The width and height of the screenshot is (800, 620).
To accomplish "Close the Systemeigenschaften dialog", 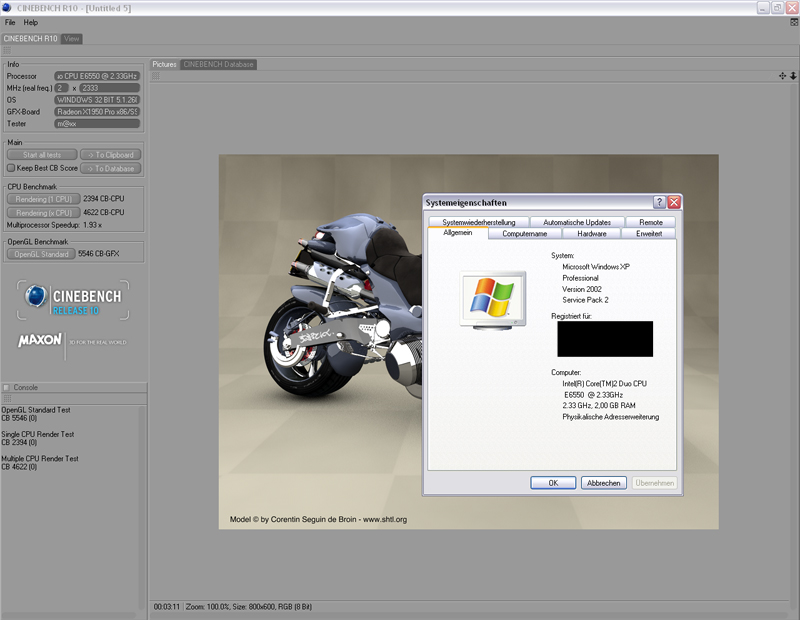I will tap(674, 202).
